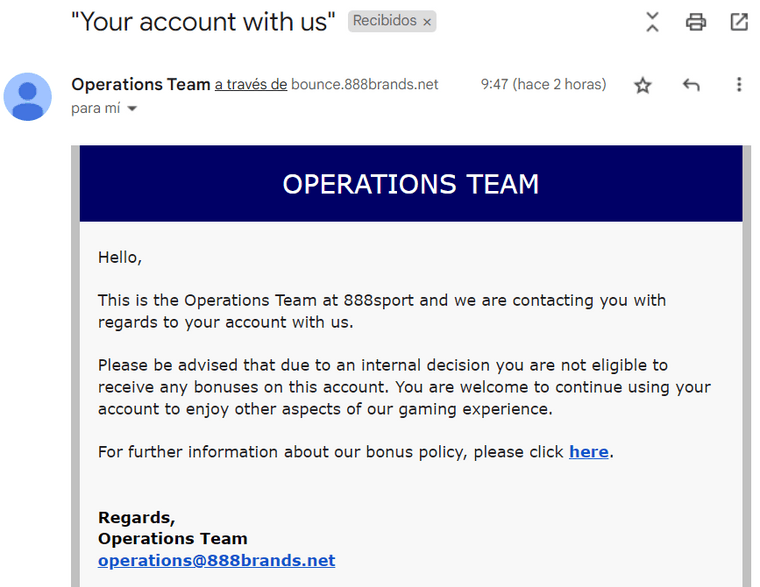Star this message from Operations Team
This screenshot has height=587, width=760.
pyautogui.click(x=643, y=85)
